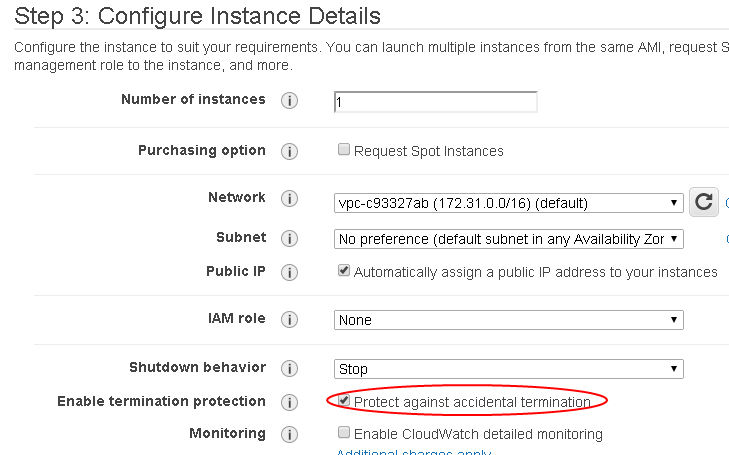Enable Request Spot Instances checkbox
Screen dimensions: 729x455
pos(344,149)
